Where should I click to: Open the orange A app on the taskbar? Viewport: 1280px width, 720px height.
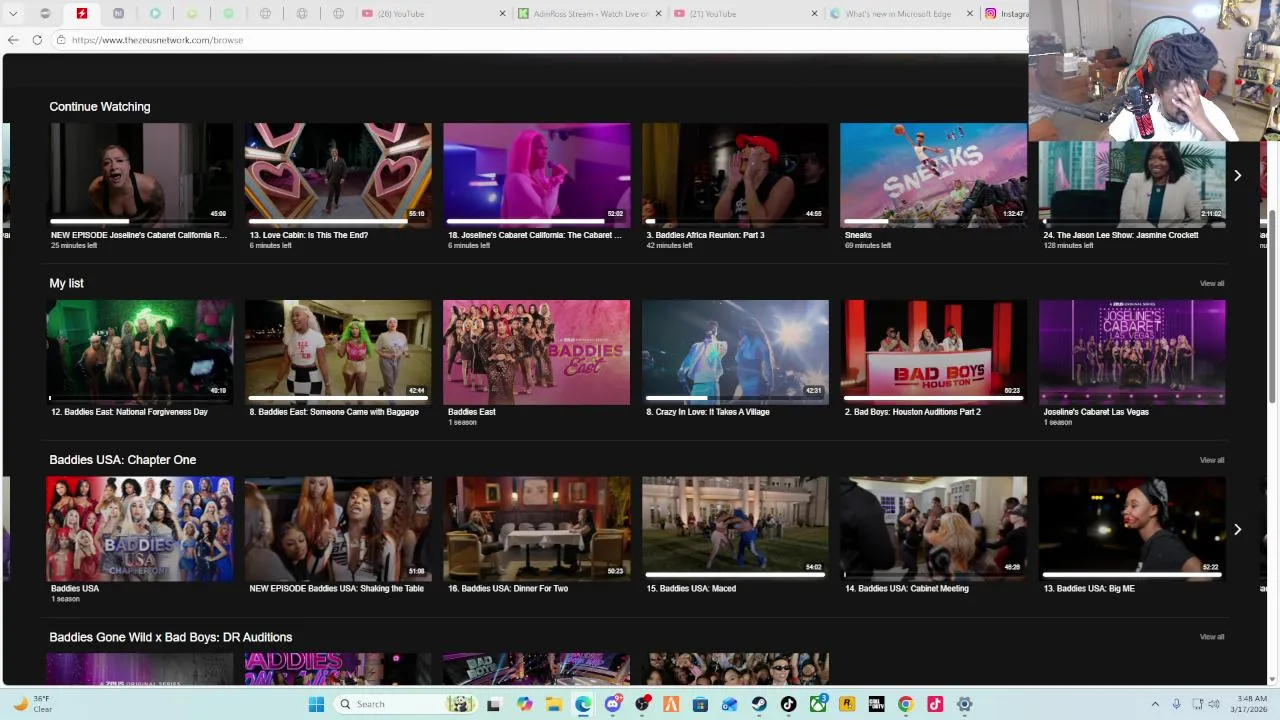tap(671, 704)
